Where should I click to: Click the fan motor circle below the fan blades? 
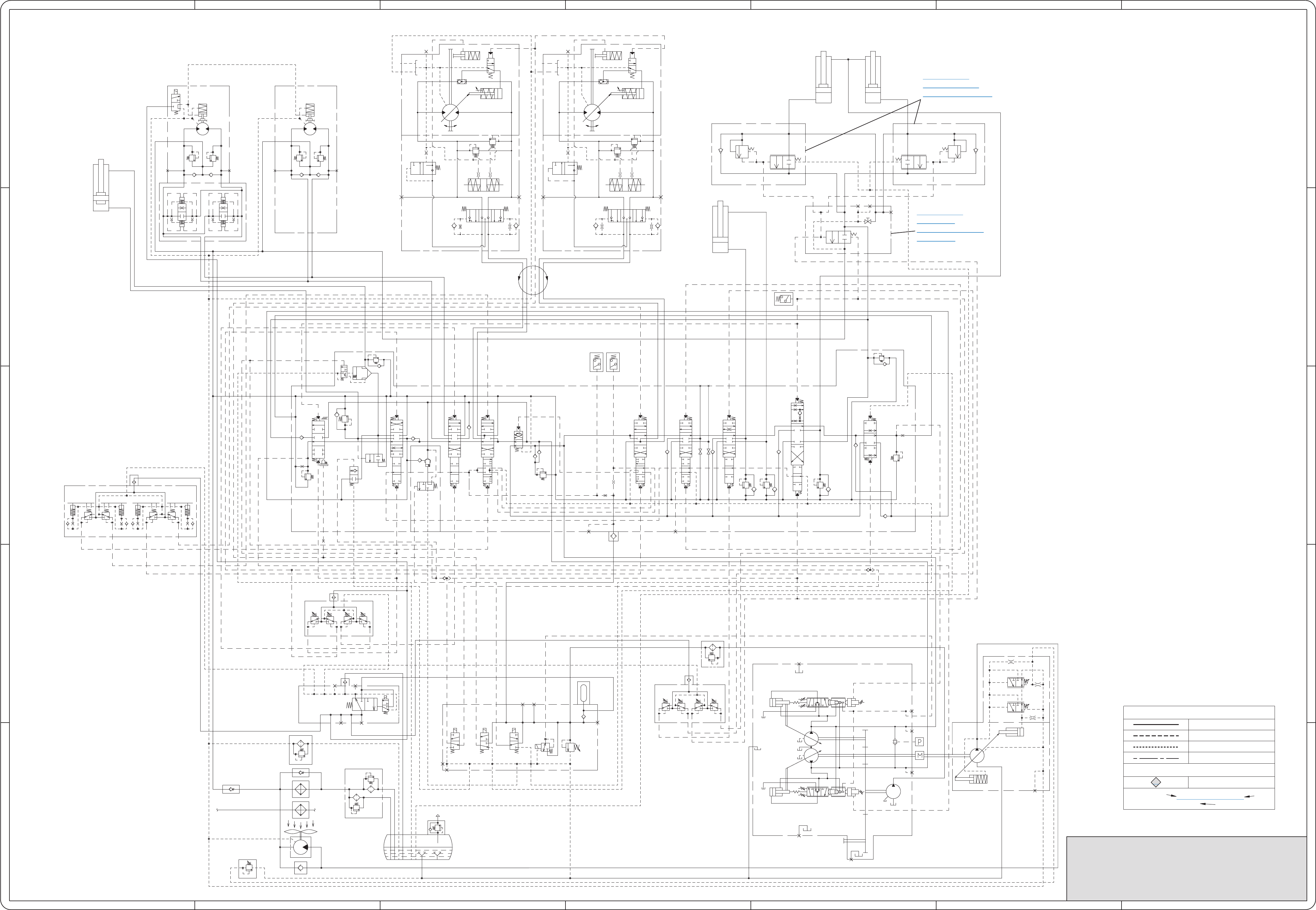(x=300, y=847)
